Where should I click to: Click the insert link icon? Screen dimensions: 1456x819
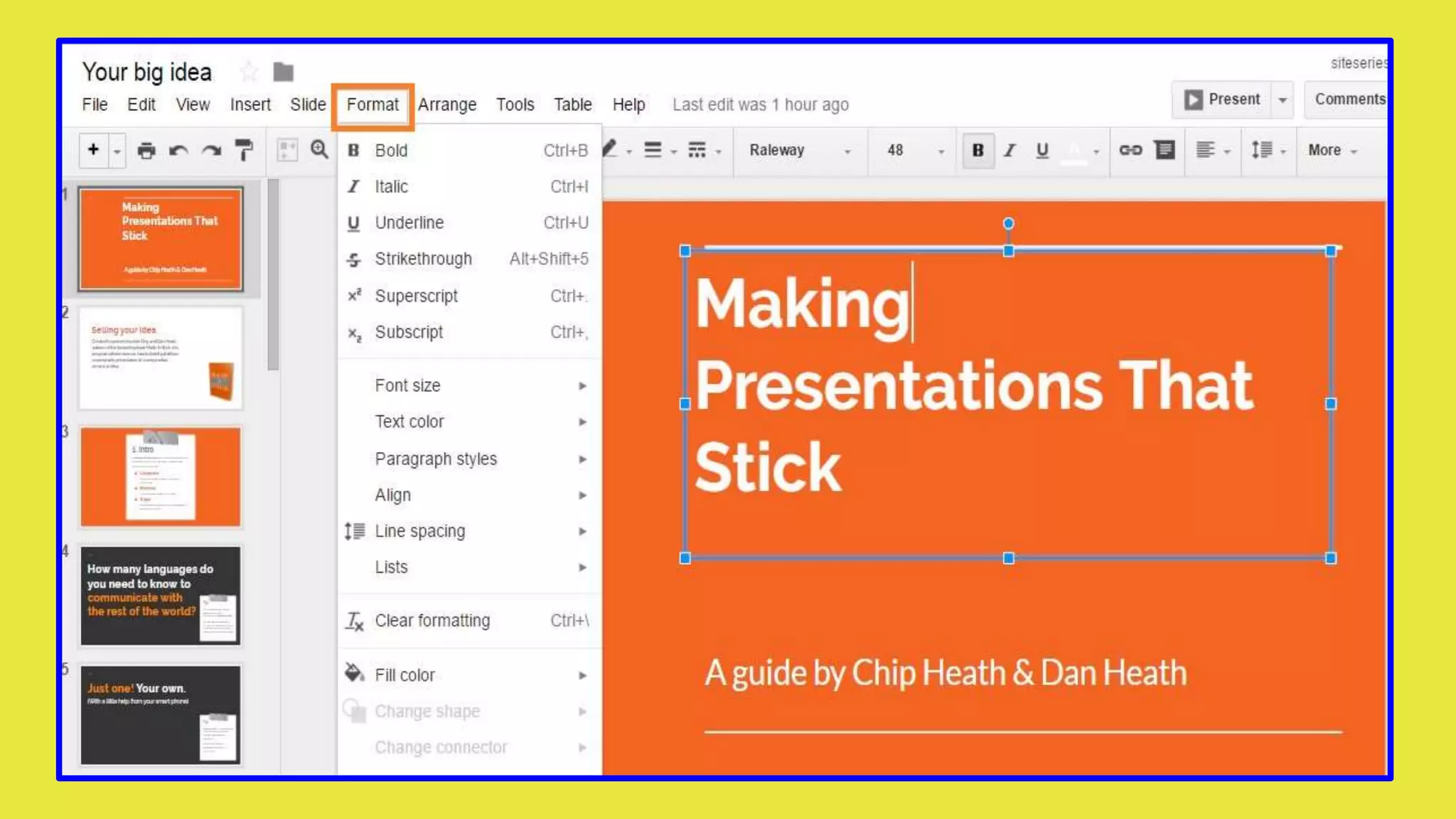[1130, 150]
